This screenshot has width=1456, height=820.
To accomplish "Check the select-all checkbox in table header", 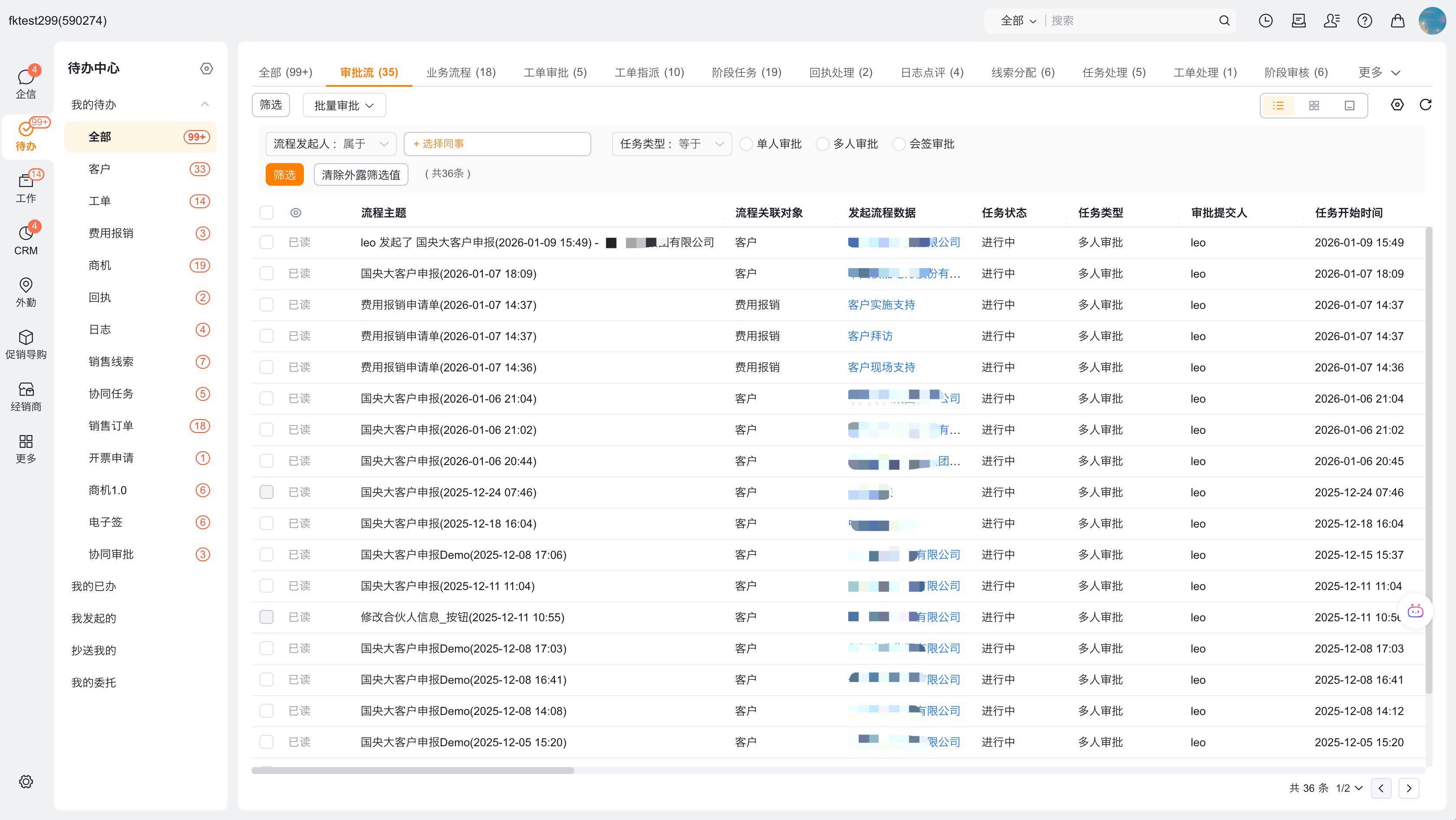I will [x=266, y=213].
